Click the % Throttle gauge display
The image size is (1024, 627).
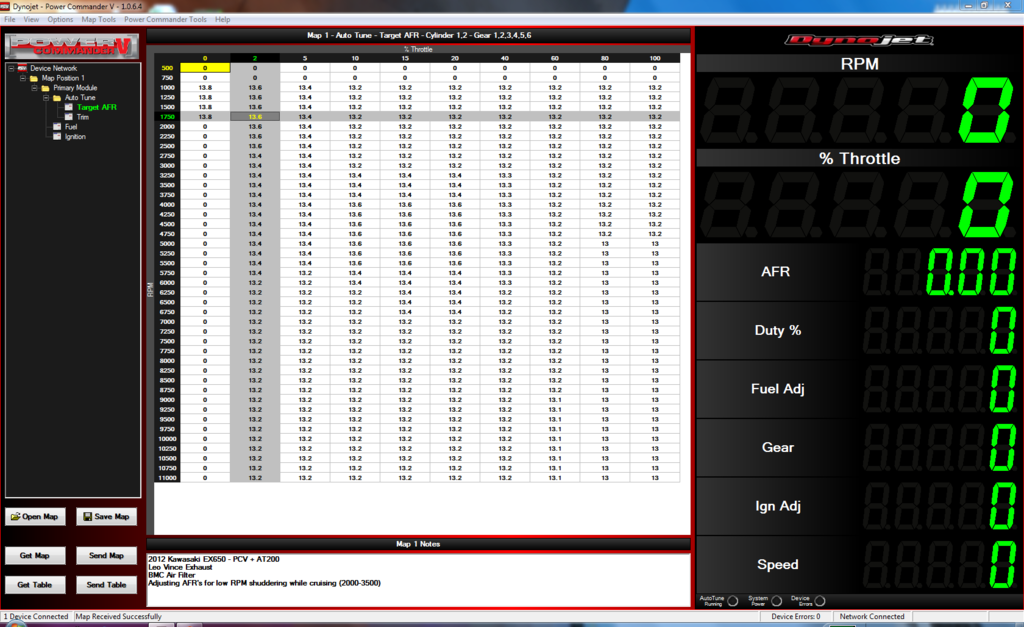click(859, 205)
